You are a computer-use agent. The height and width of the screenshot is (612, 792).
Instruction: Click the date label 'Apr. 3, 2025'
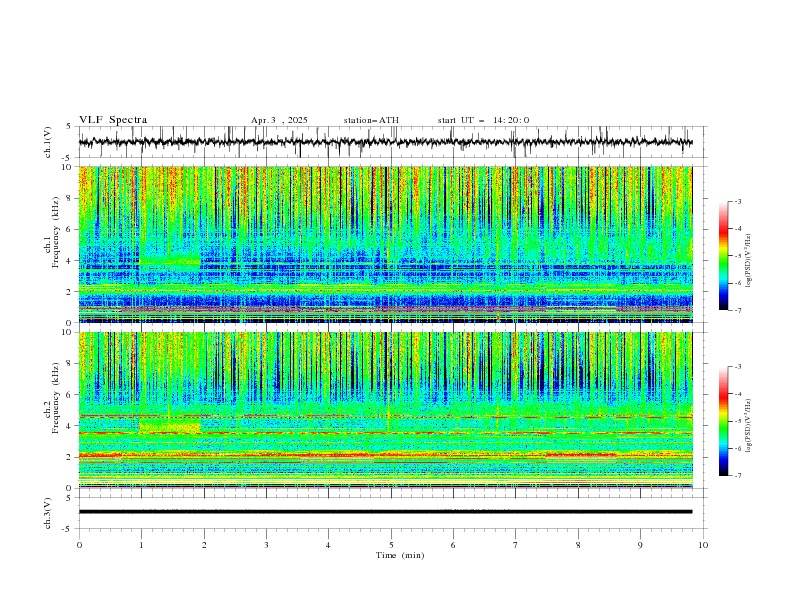pyautogui.click(x=279, y=120)
